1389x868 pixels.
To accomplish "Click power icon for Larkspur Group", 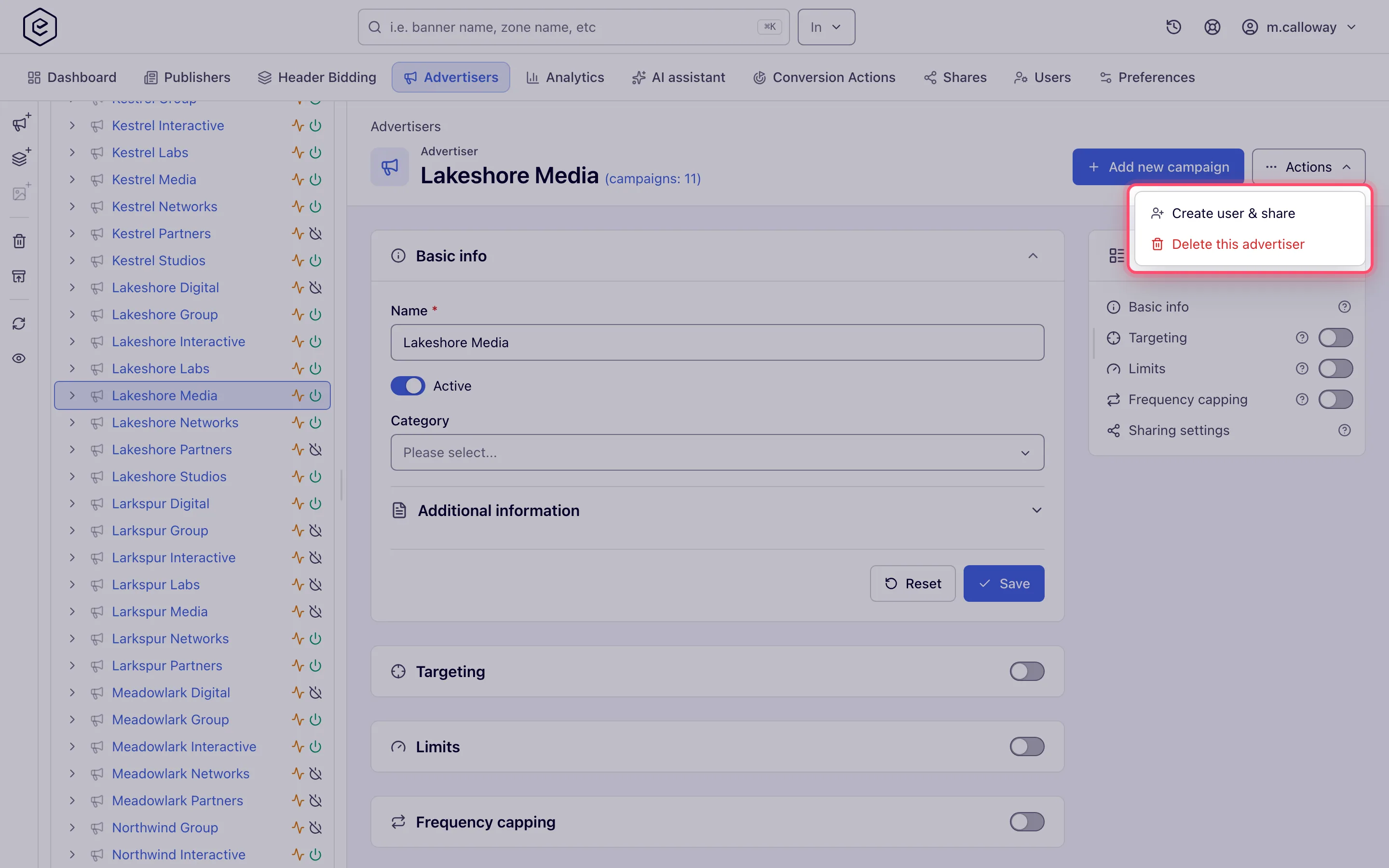I will (x=316, y=530).
